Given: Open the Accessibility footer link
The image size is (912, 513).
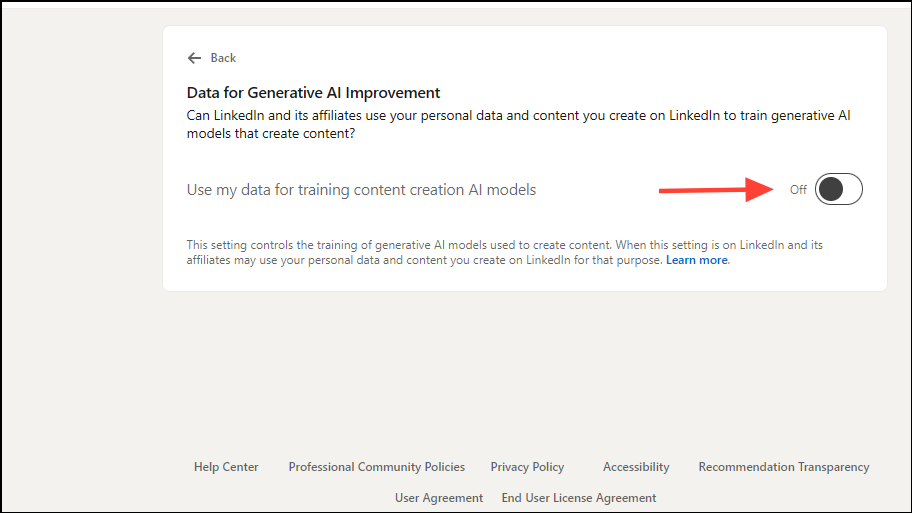Looking at the screenshot, I should (636, 467).
